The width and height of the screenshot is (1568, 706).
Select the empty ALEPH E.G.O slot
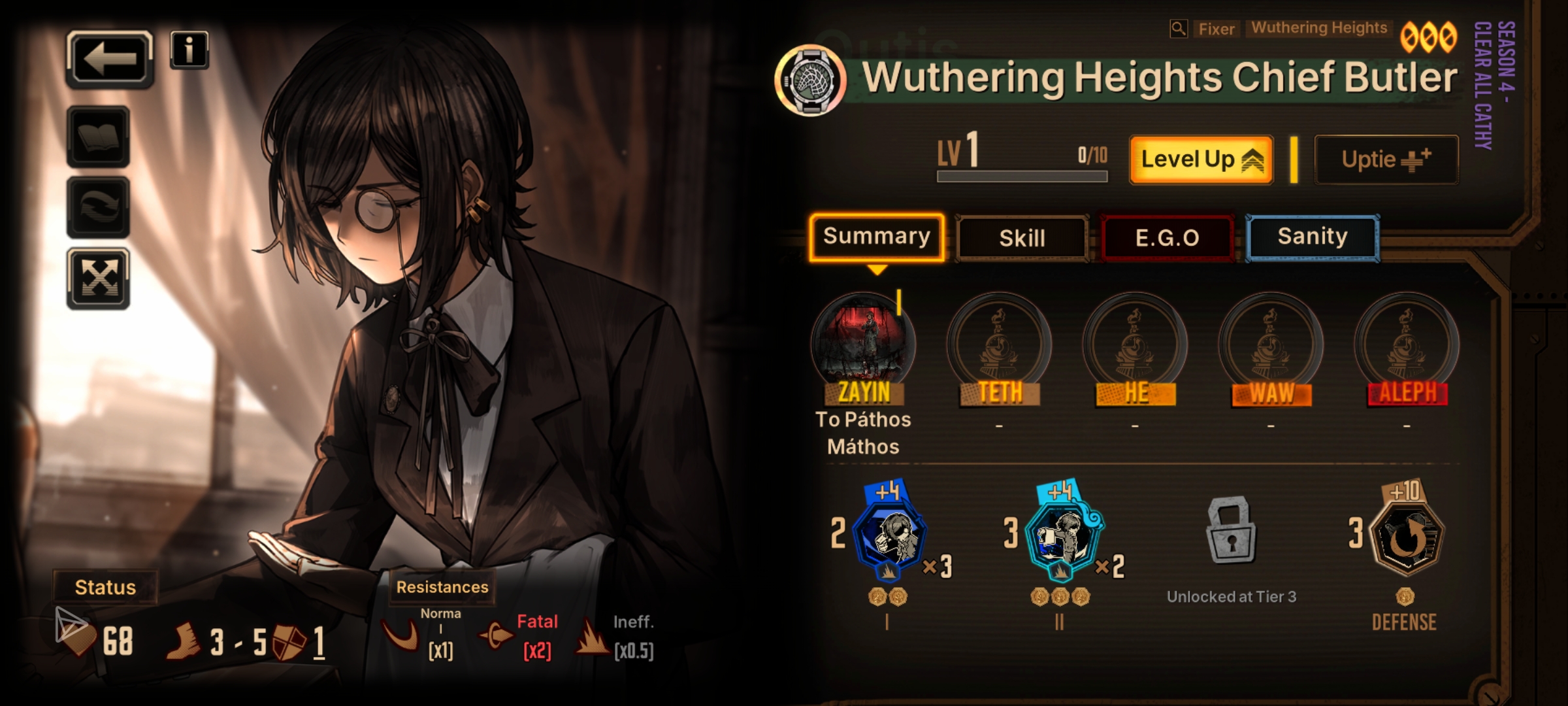[1407, 345]
